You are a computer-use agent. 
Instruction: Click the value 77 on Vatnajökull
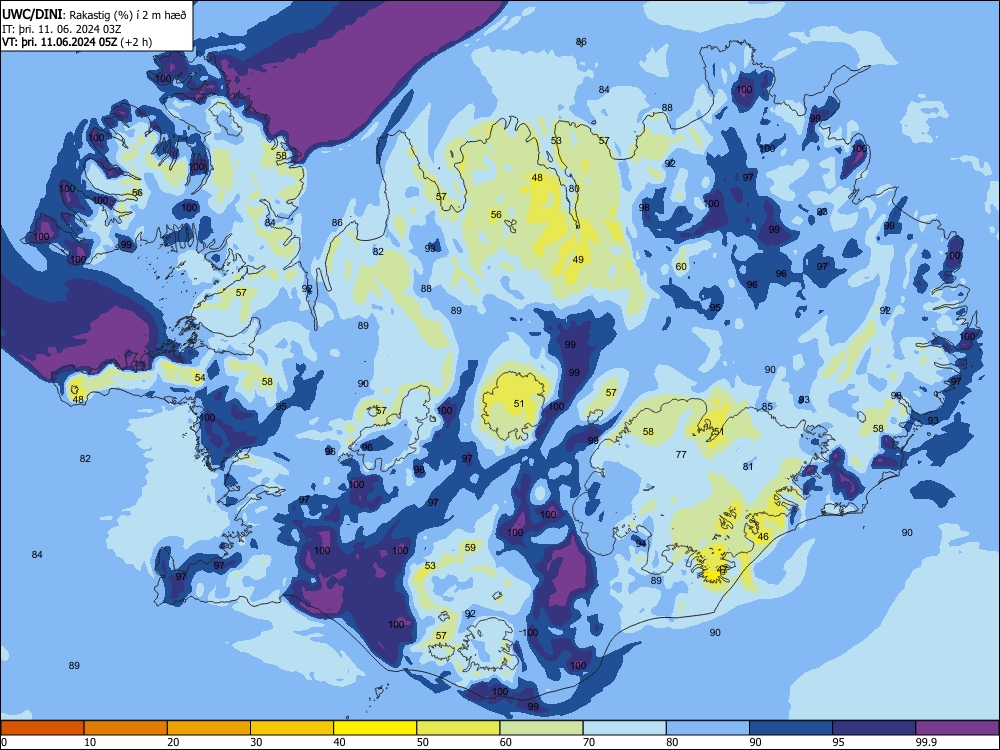[681, 455]
